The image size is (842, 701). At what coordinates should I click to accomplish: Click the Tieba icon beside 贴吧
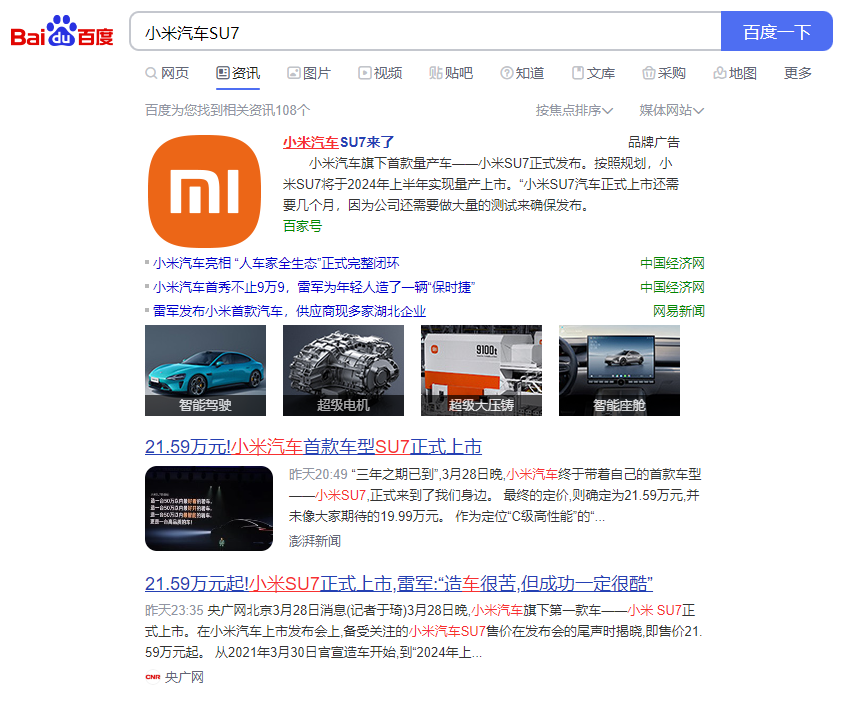click(435, 73)
